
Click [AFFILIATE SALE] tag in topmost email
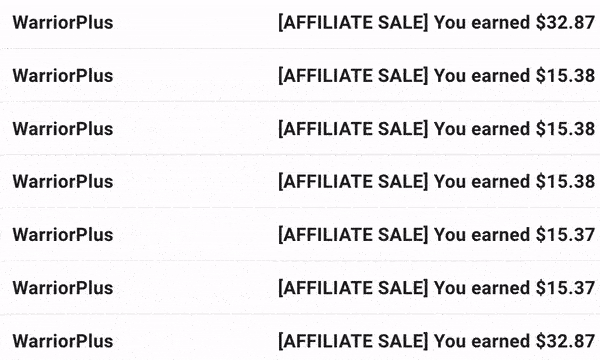pyautogui.click(x=353, y=22)
